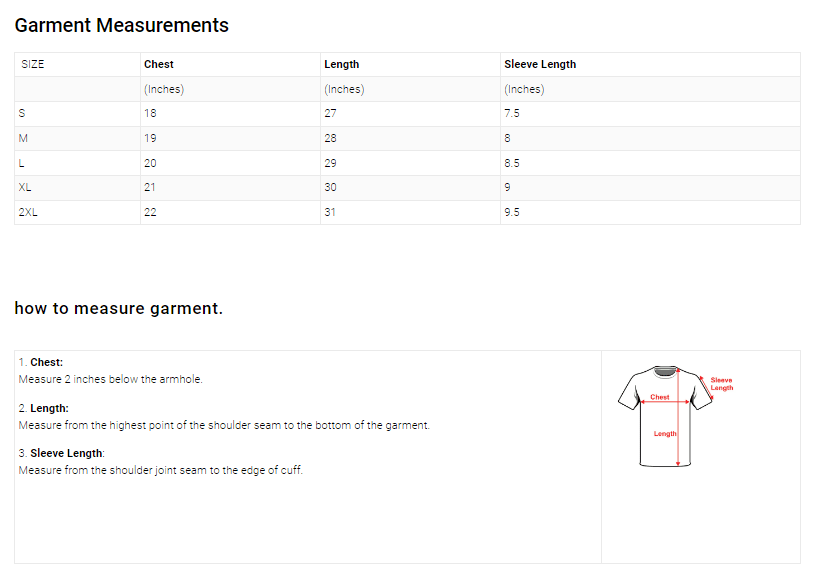This screenshot has height=587, width=833.
Task: Click the Sleeve Length column header
Action: tap(540, 64)
